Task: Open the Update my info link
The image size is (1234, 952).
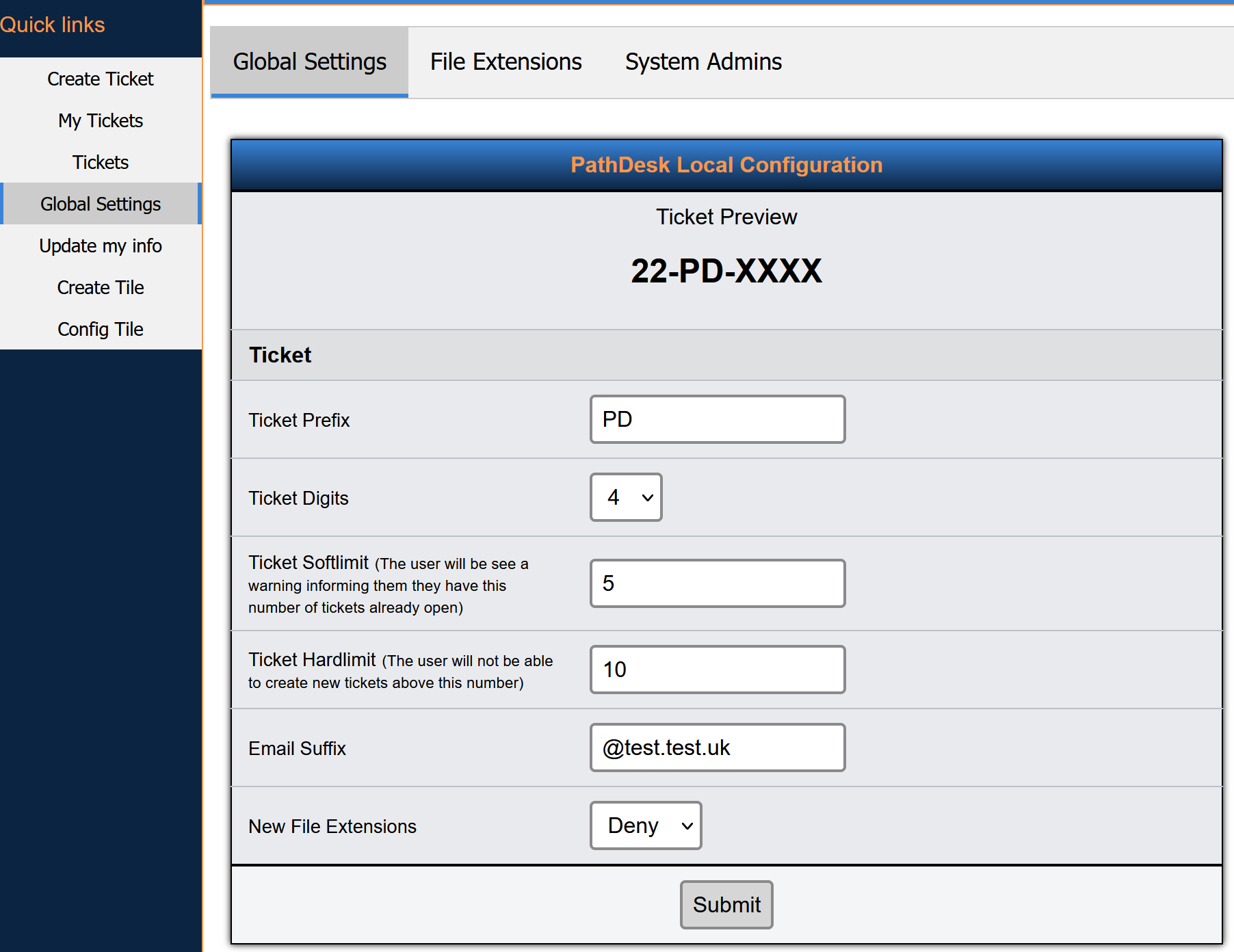Action: click(101, 246)
